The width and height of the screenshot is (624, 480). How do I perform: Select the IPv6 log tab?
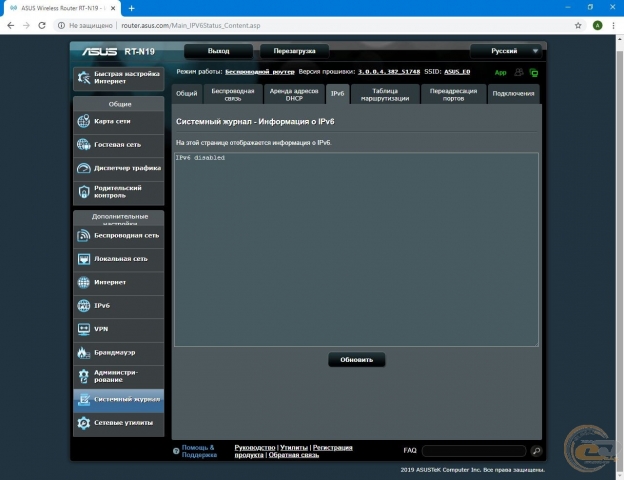337,94
